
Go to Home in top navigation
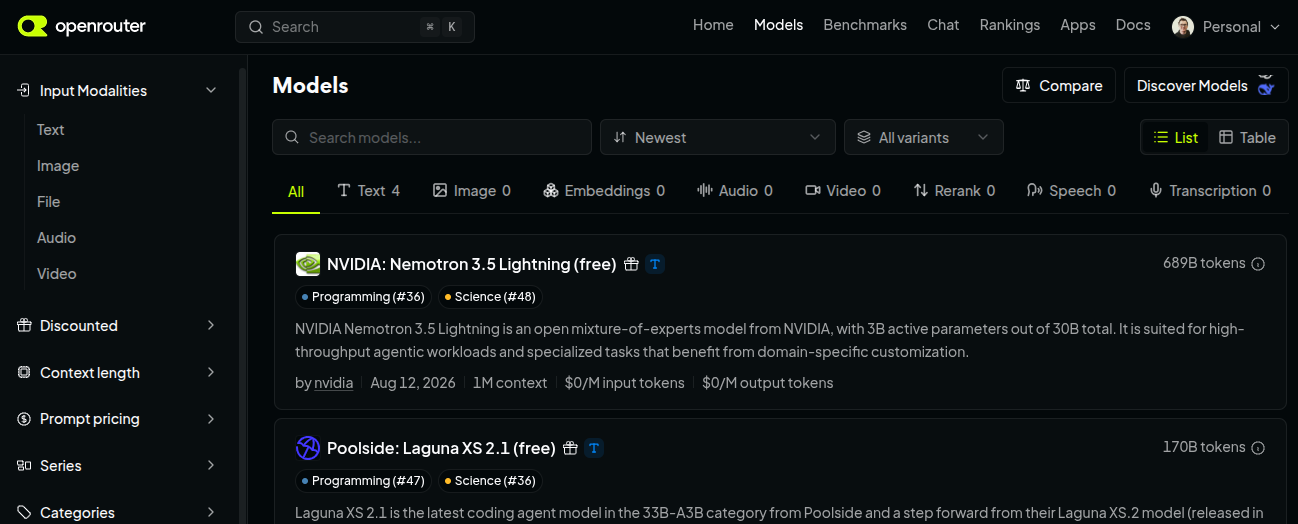[x=713, y=25]
